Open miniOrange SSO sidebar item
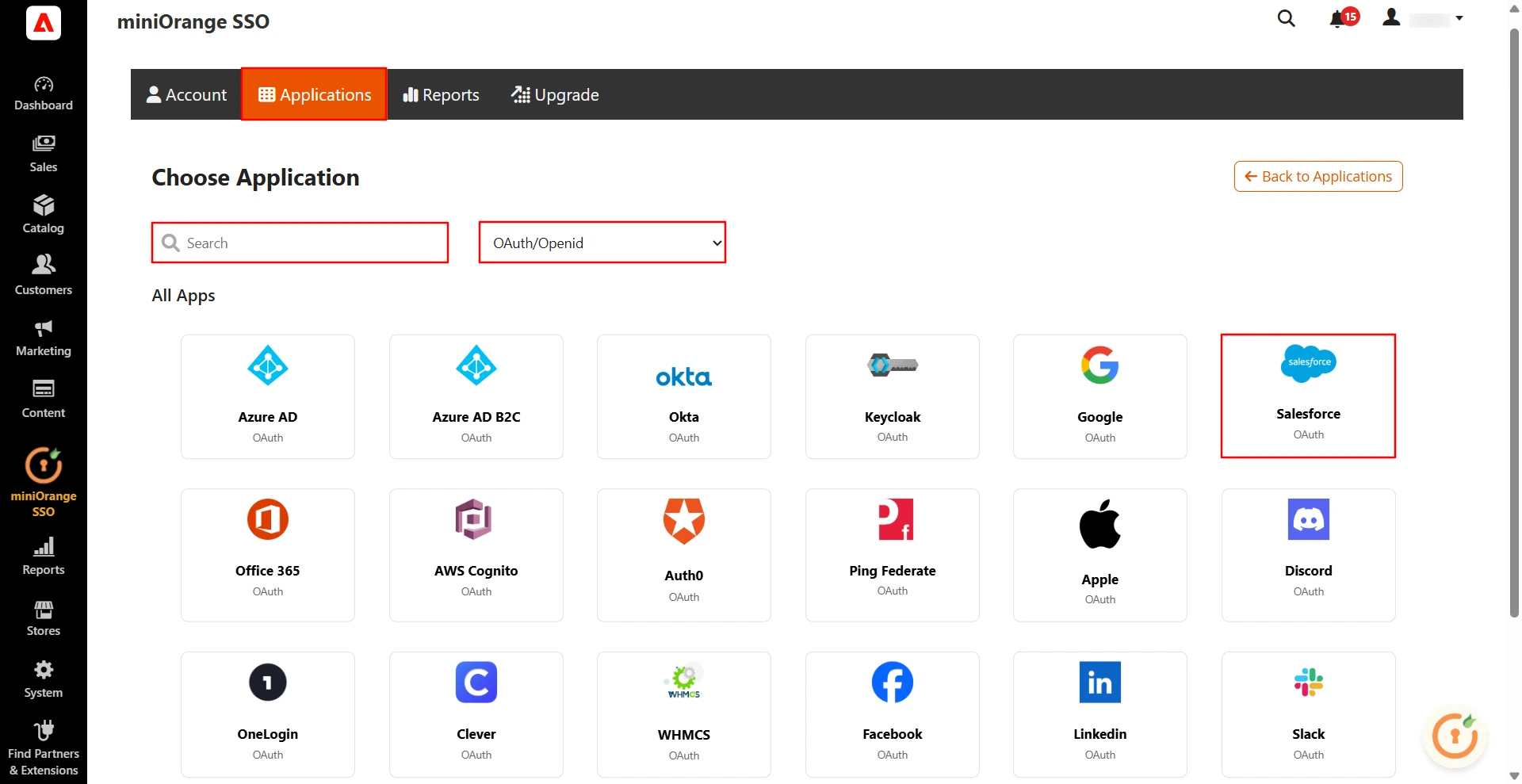This screenshot has width=1522, height=784. tap(44, 482)
